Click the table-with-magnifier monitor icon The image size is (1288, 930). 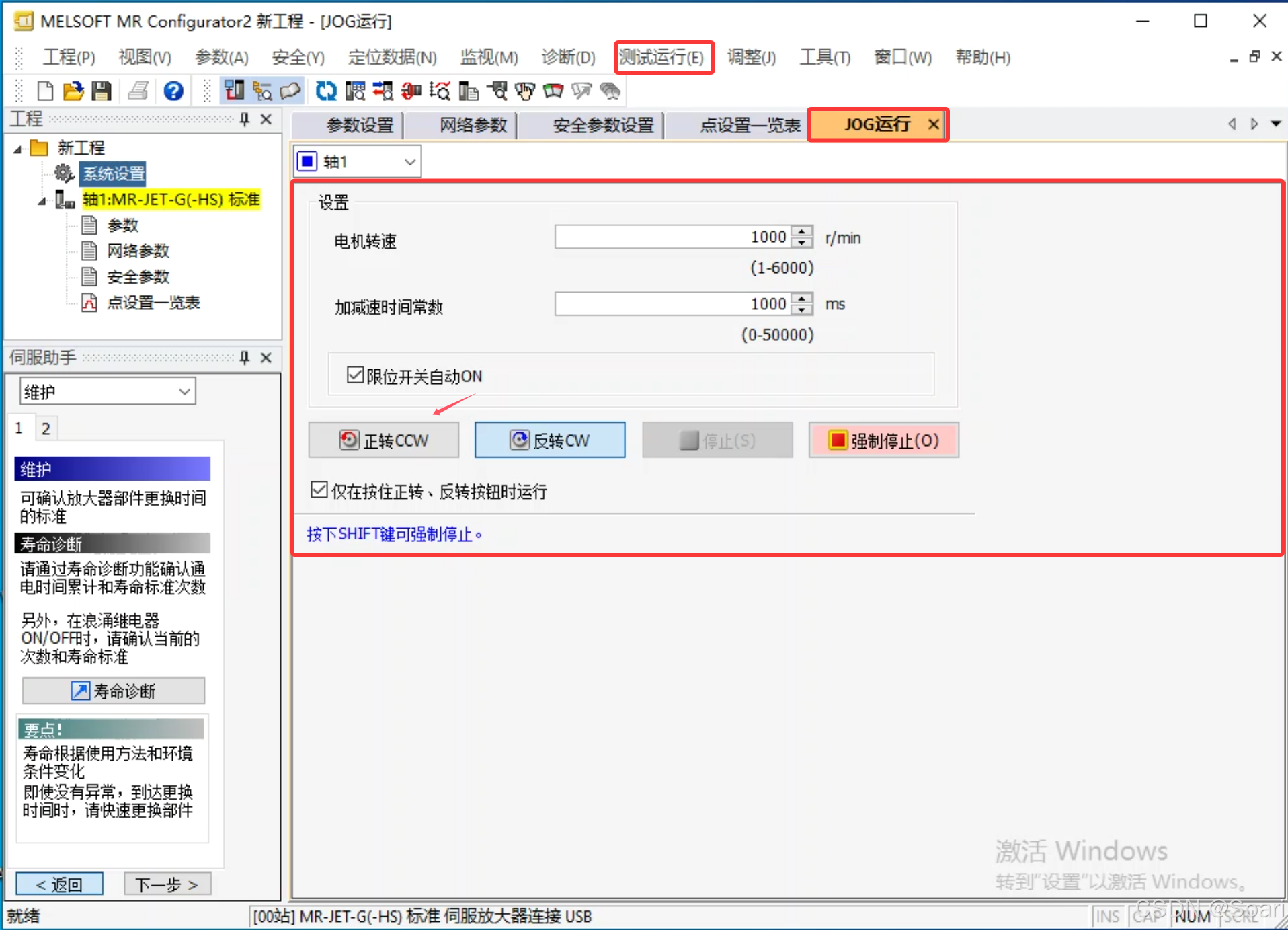[x=355, y=90]
